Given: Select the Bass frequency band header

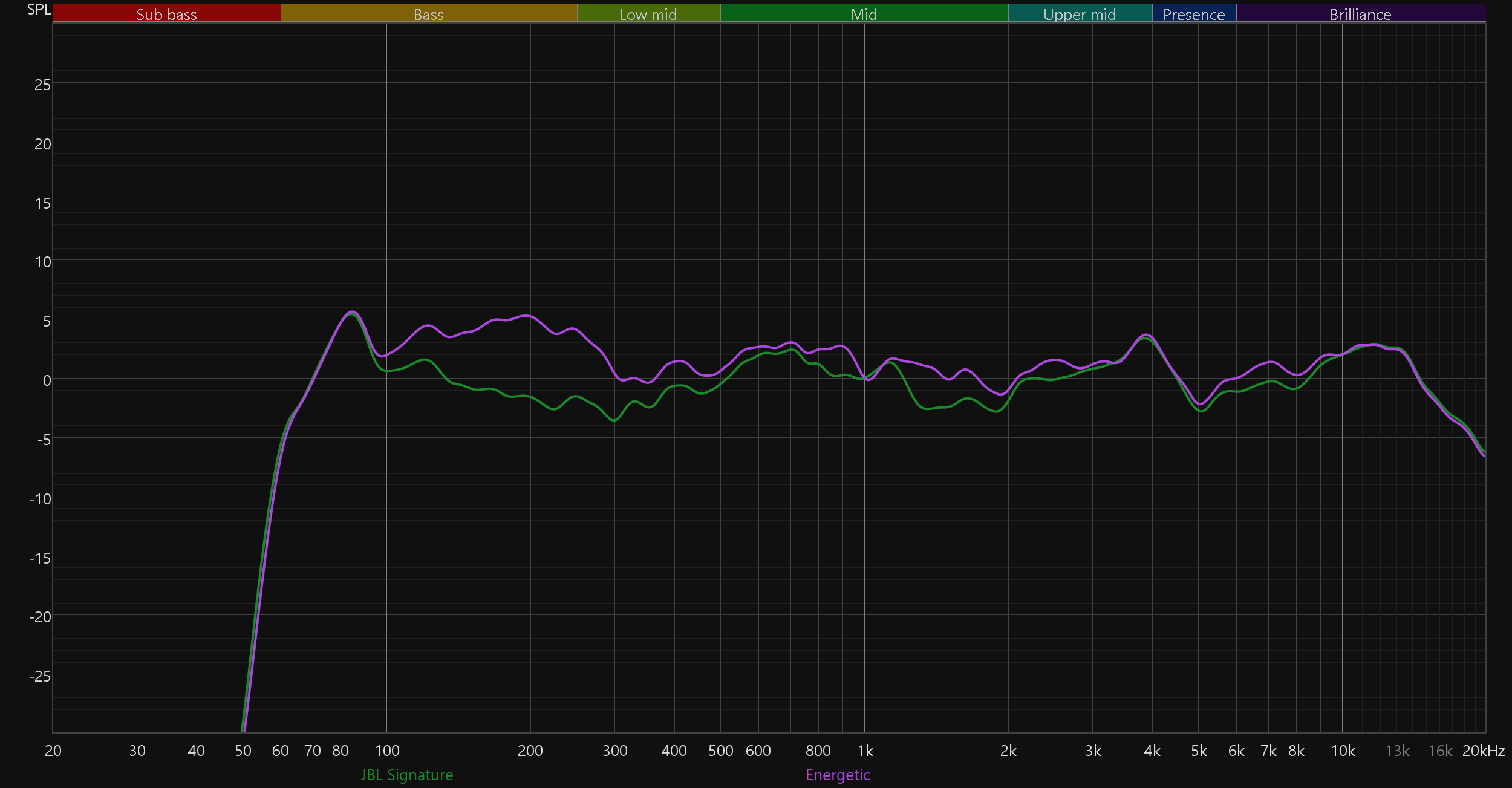Looking at the screenshot, I should pos(428,14).
